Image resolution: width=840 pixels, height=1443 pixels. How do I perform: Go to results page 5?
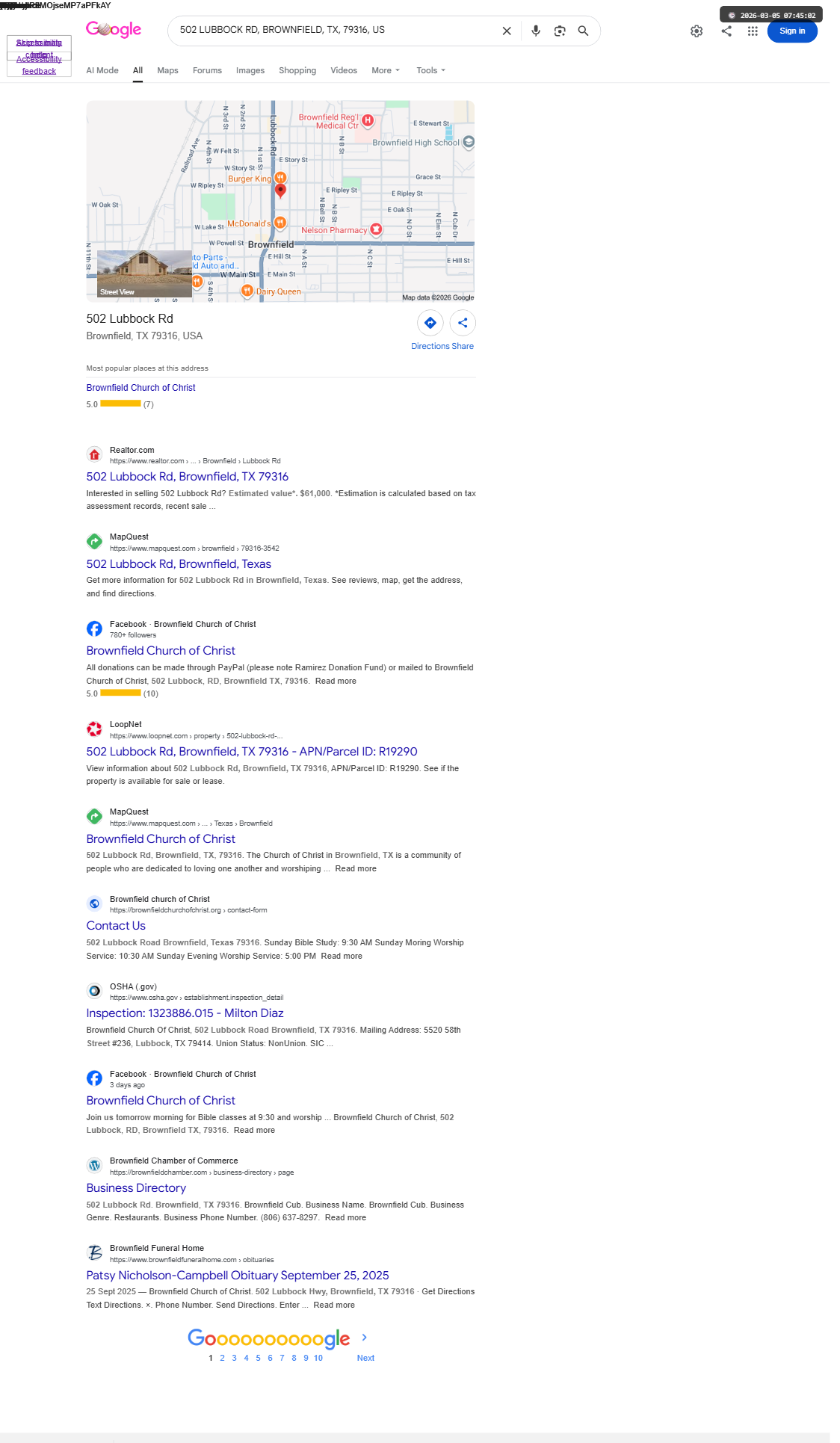tap(258, 1358)
